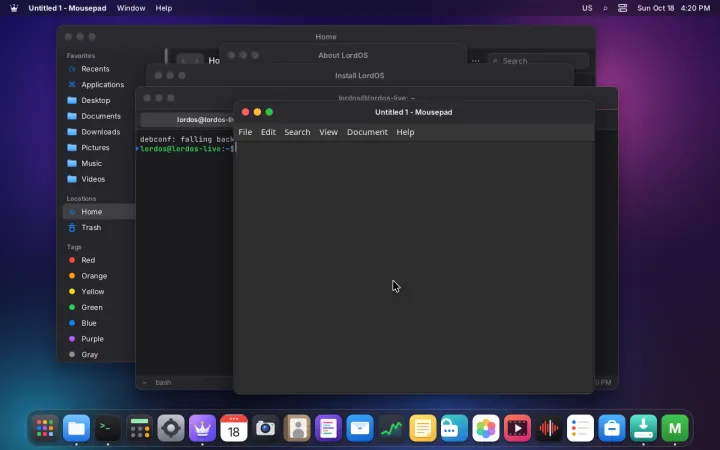720x450 pixels.
Task: Open the teal installer download icon
Action: click(643, 428)
